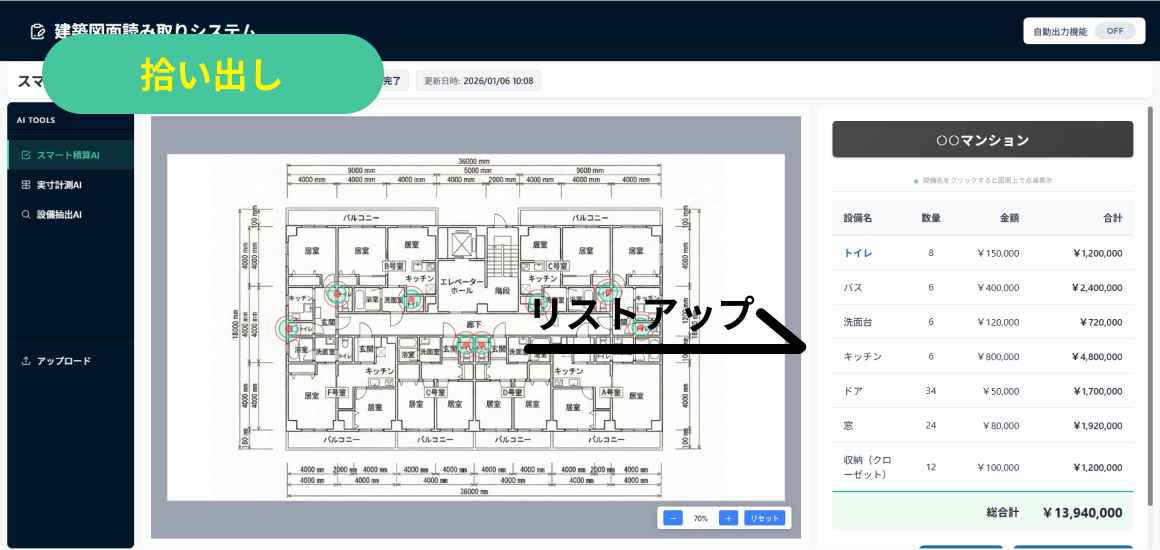Screen dimensions: 1160x550
Task: Zoom out with the minus button
Action: point(672,517)
